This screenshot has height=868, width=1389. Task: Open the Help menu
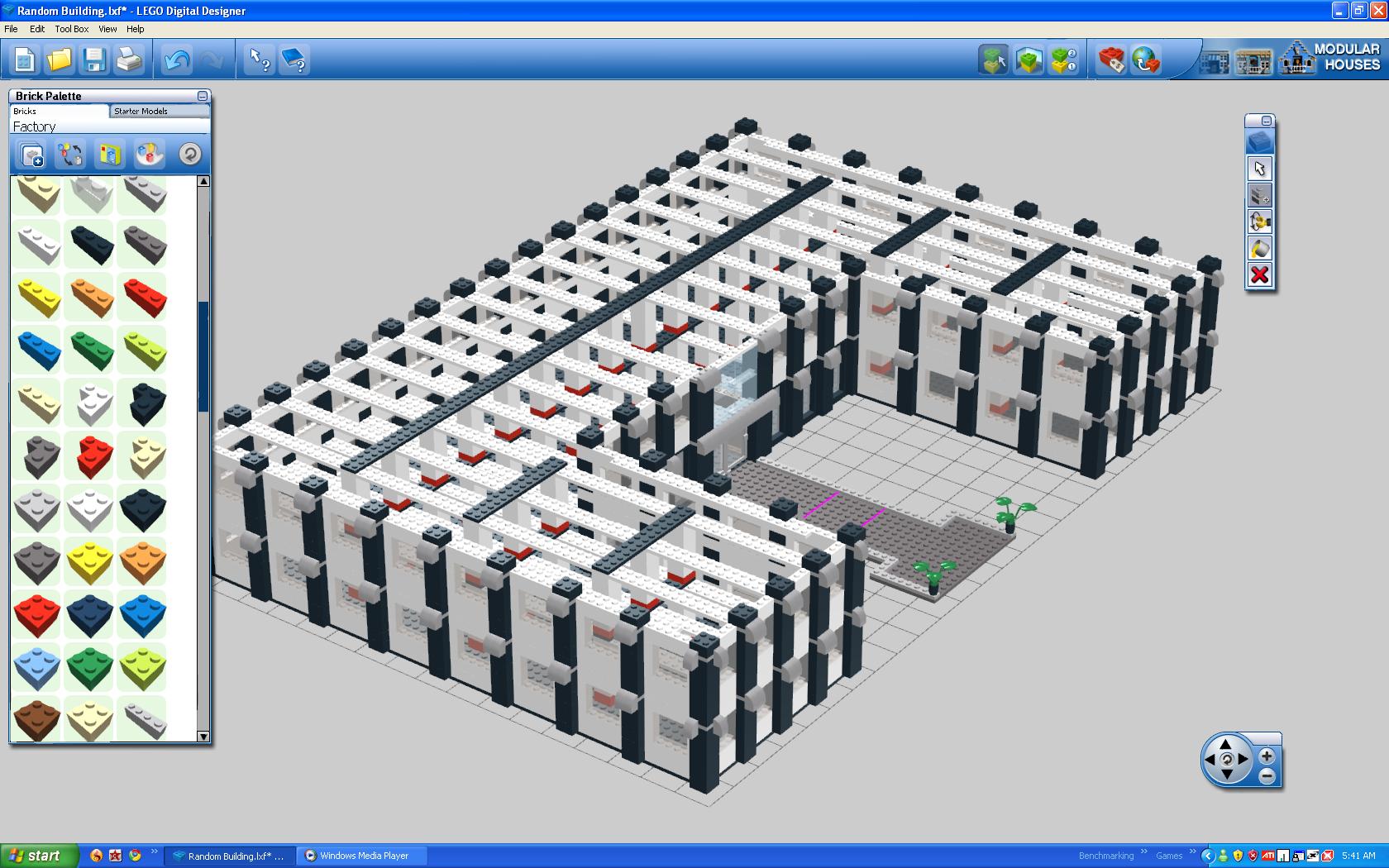tap(135, 29)
